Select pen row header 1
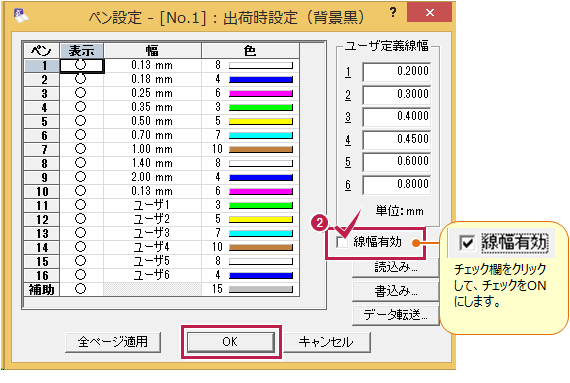570x383 pixels. tap(41, 65)
